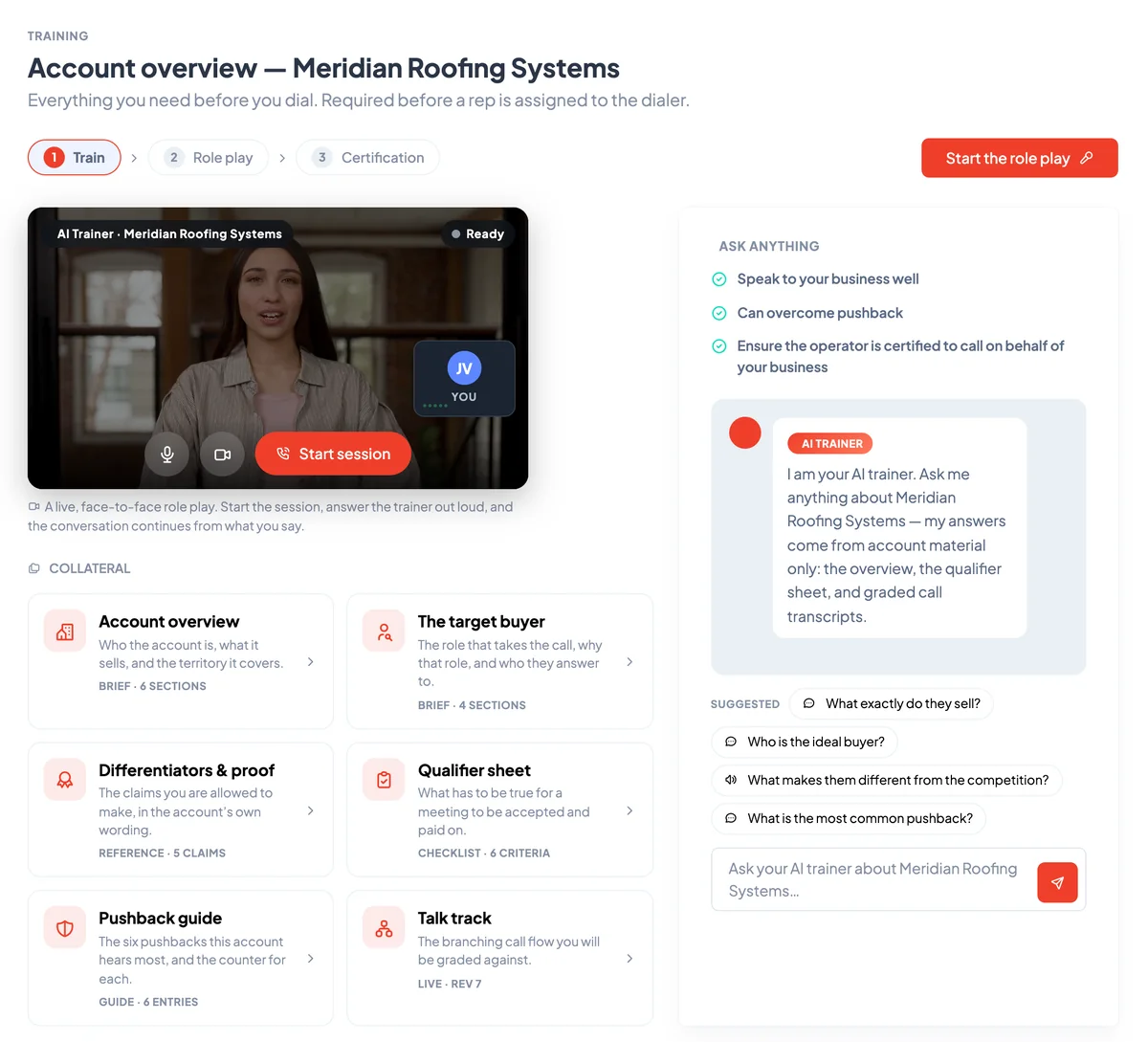Screen dimensions: 1148x1042
Task: Click the ASK ANYTHING heading
Action: coord(769,246)
